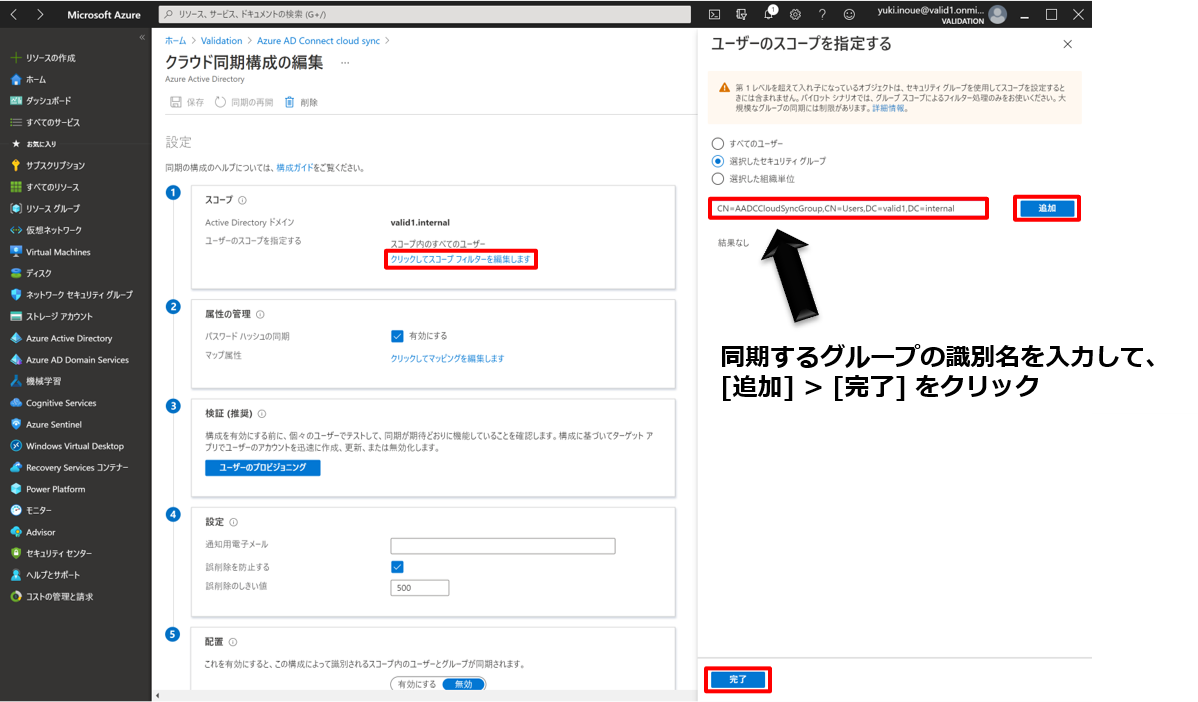Click 通知用電子メール input field
This screenshot has width=1198, height=702.
(x=503, y=546)
